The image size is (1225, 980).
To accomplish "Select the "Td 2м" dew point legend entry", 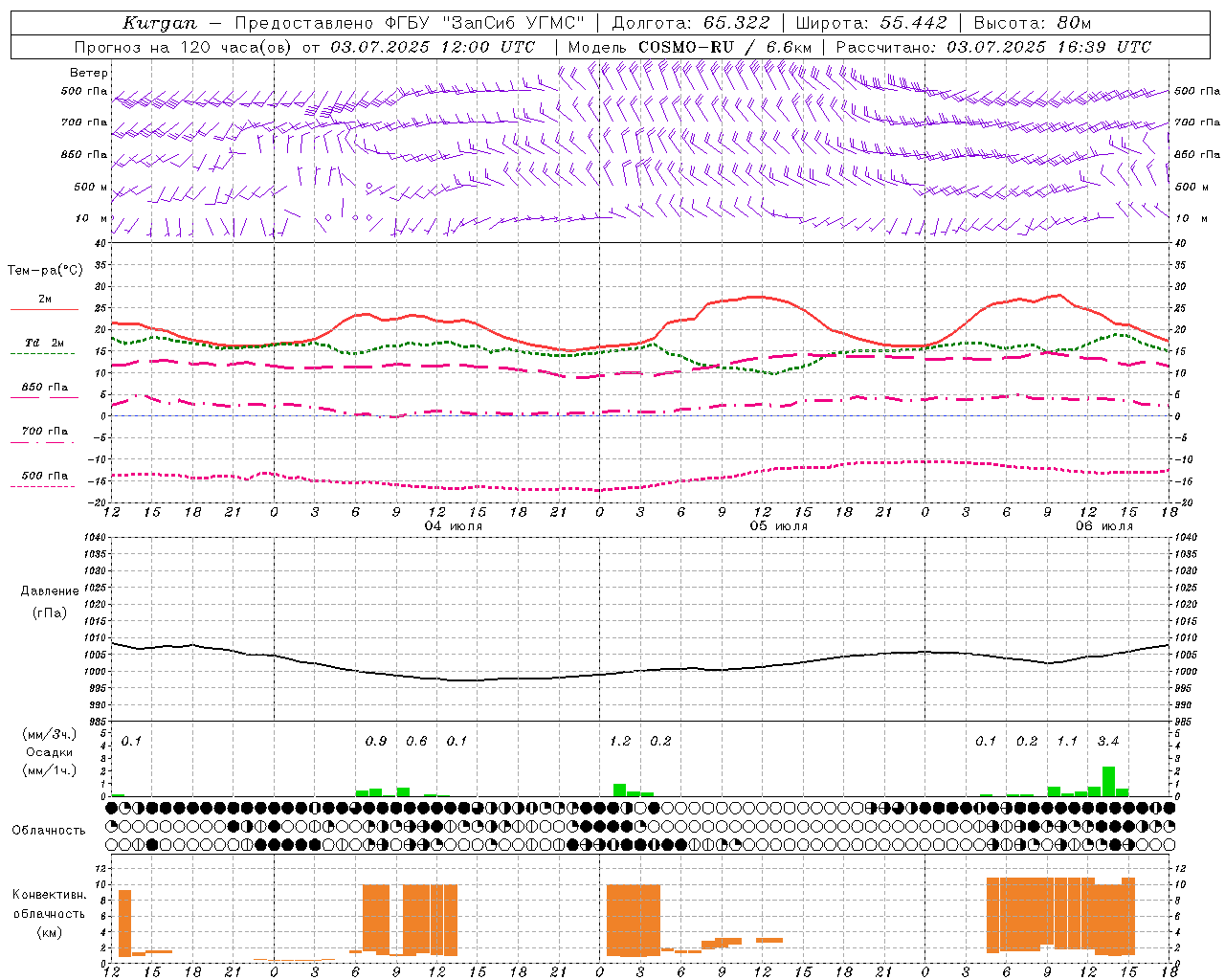I will (44, 343).
